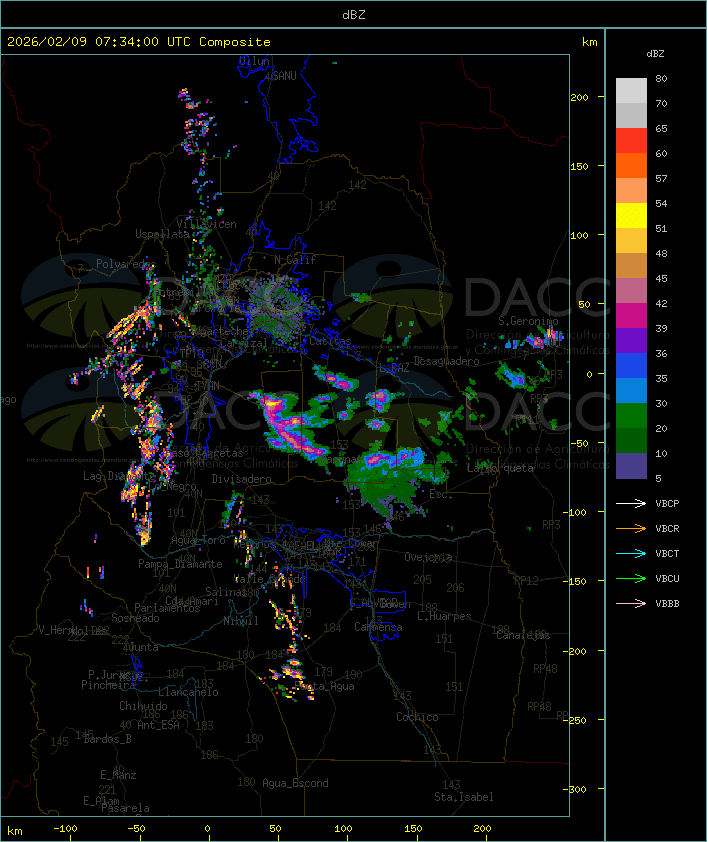Pick the green 20-30 dBZ legend swatch

pos(631,415)
